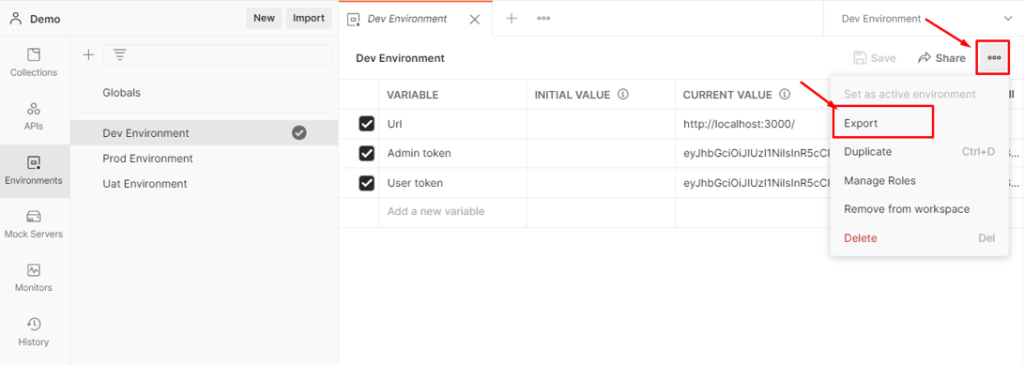
Task: Uncheck the Admin token variable checkbox
Action: [367, 153]
